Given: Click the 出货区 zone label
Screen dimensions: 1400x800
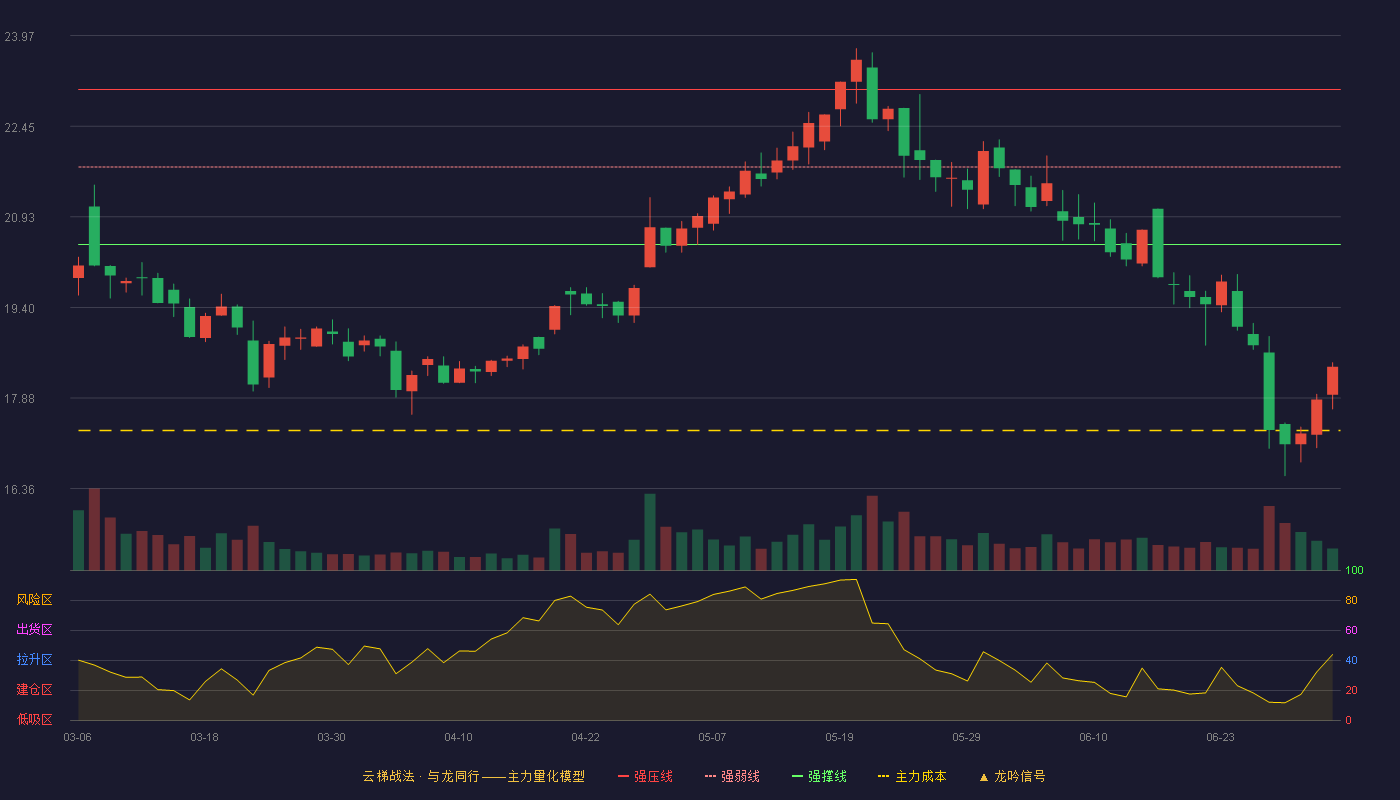Looking at the screenshot, I should [34, 630].
